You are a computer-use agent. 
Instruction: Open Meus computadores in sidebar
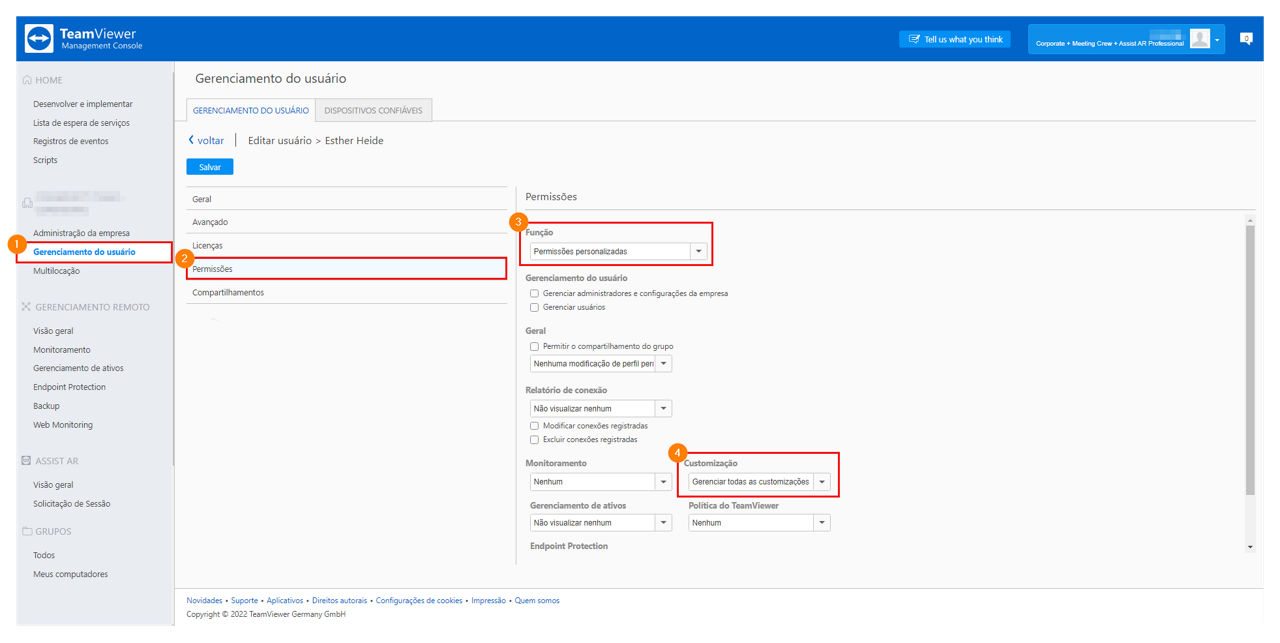(70, 574)
